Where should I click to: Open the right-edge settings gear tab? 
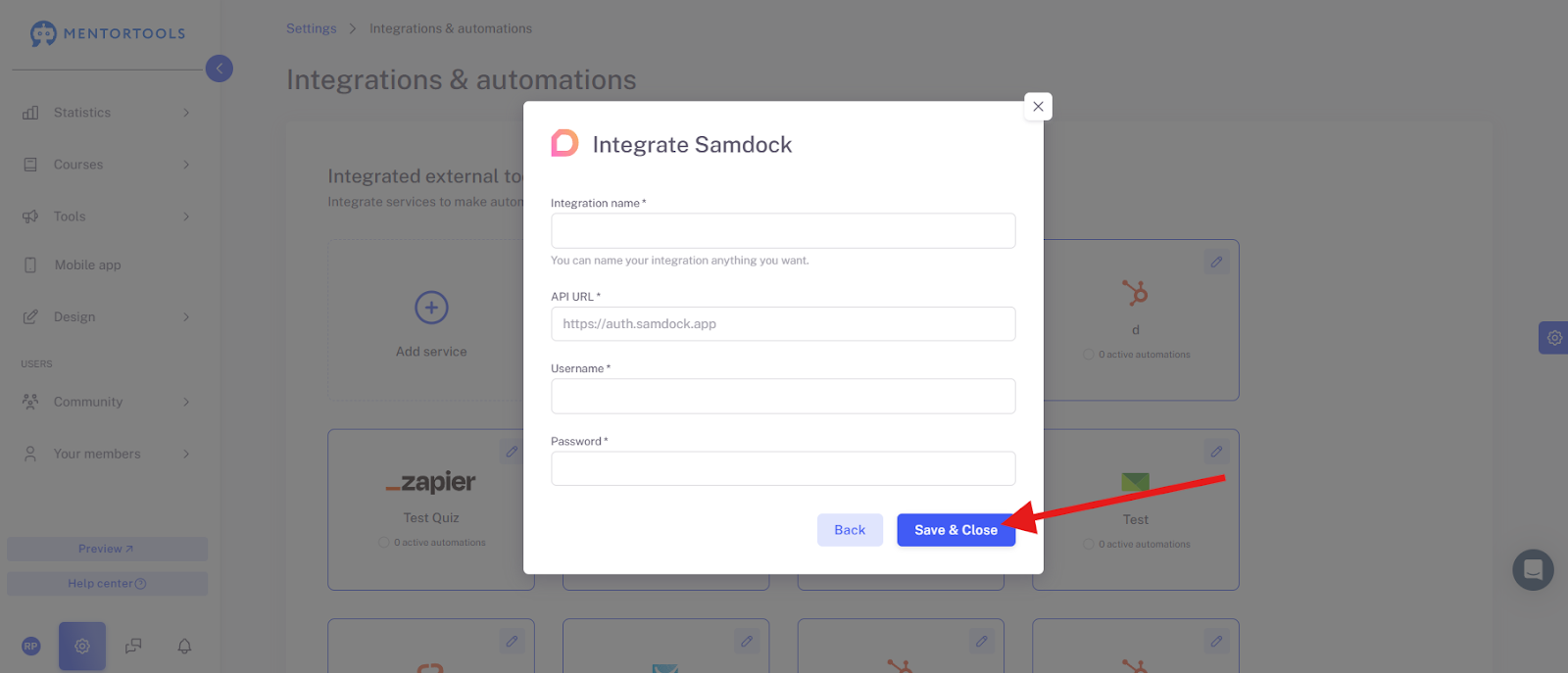(1554, 338)
